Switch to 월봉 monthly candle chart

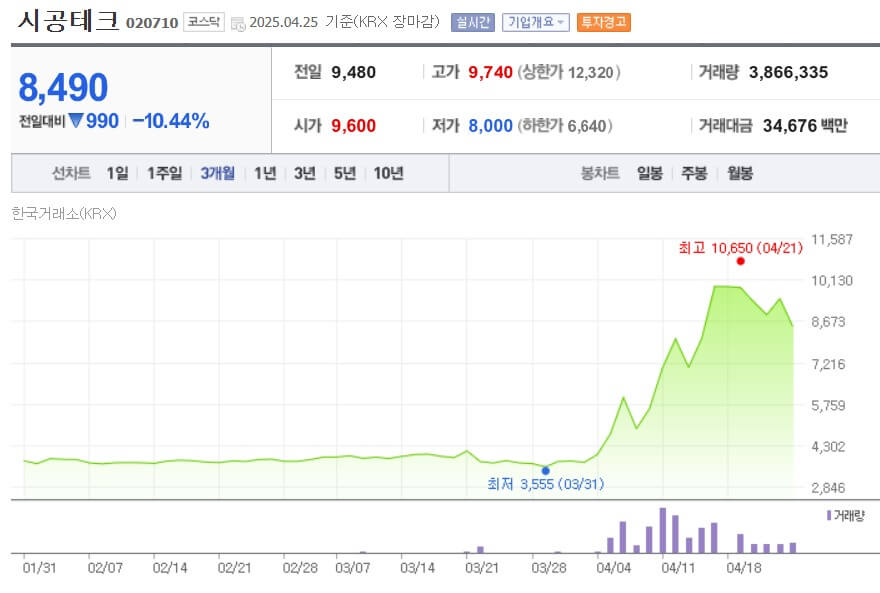(740, 173)
